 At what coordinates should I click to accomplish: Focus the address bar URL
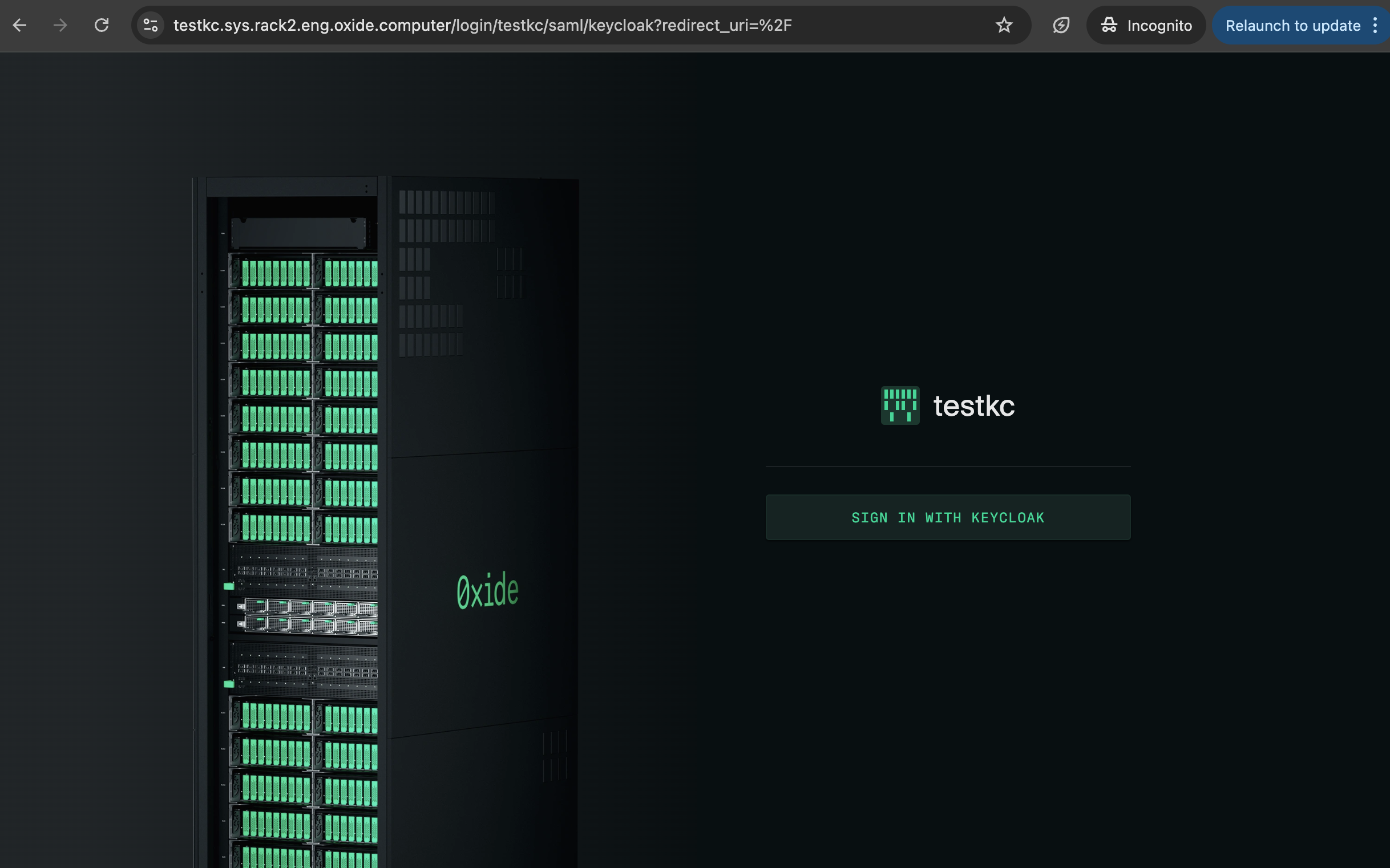tap(483, 25)
